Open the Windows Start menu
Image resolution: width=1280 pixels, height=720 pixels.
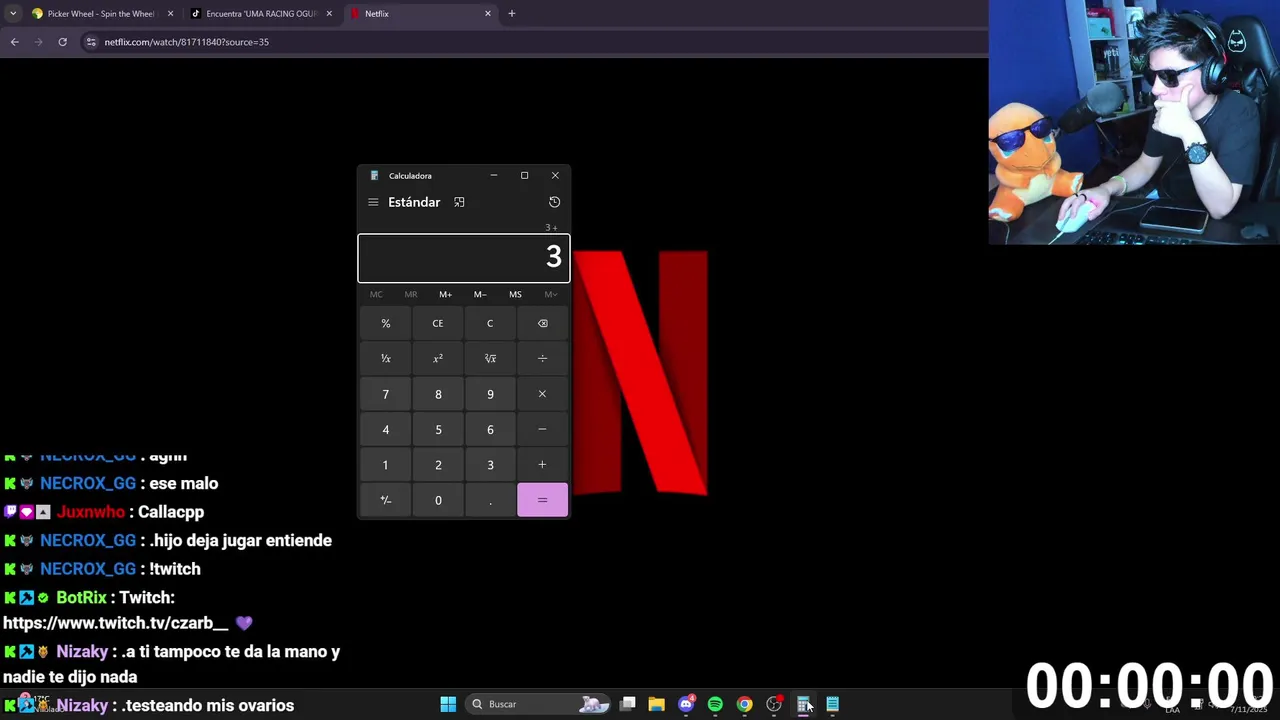[x=448, y=704]
